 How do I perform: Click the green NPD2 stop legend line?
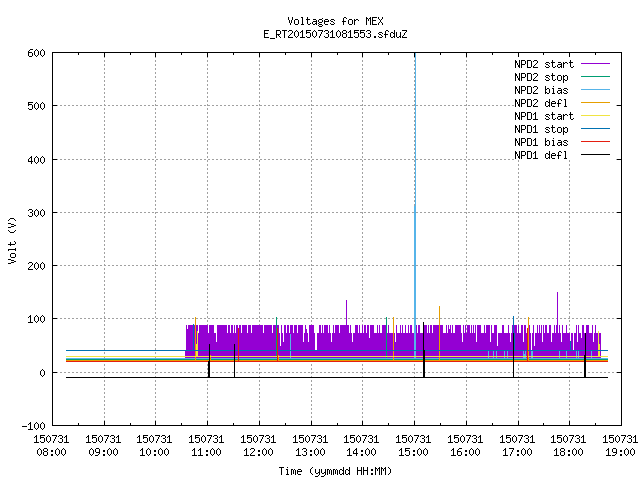pyautogui.click(x=595, y=77)
